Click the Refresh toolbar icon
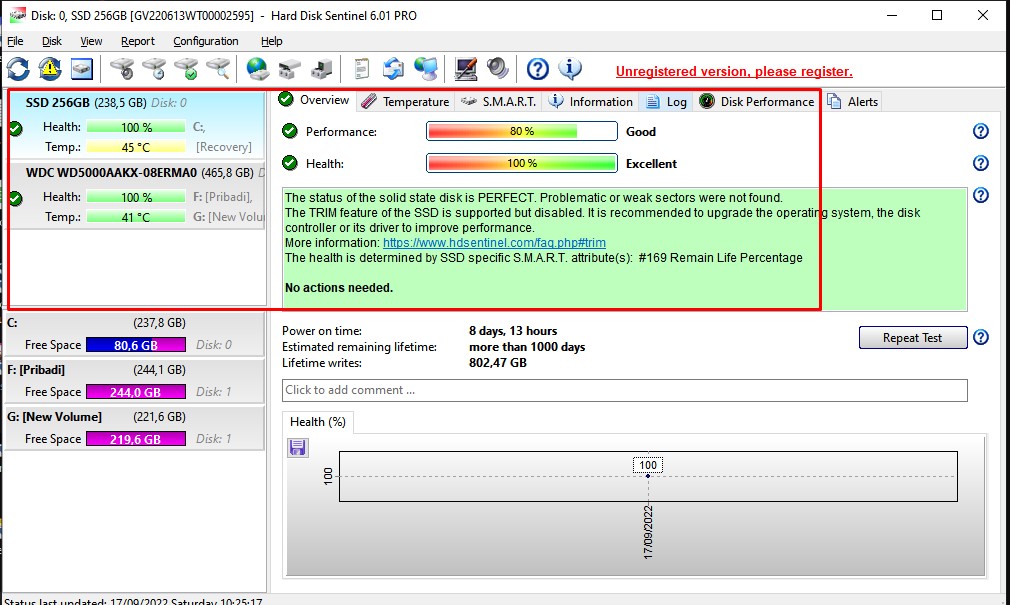This screenshot has width=1010, height=605. pyautogui.click(x=19, y=69)
